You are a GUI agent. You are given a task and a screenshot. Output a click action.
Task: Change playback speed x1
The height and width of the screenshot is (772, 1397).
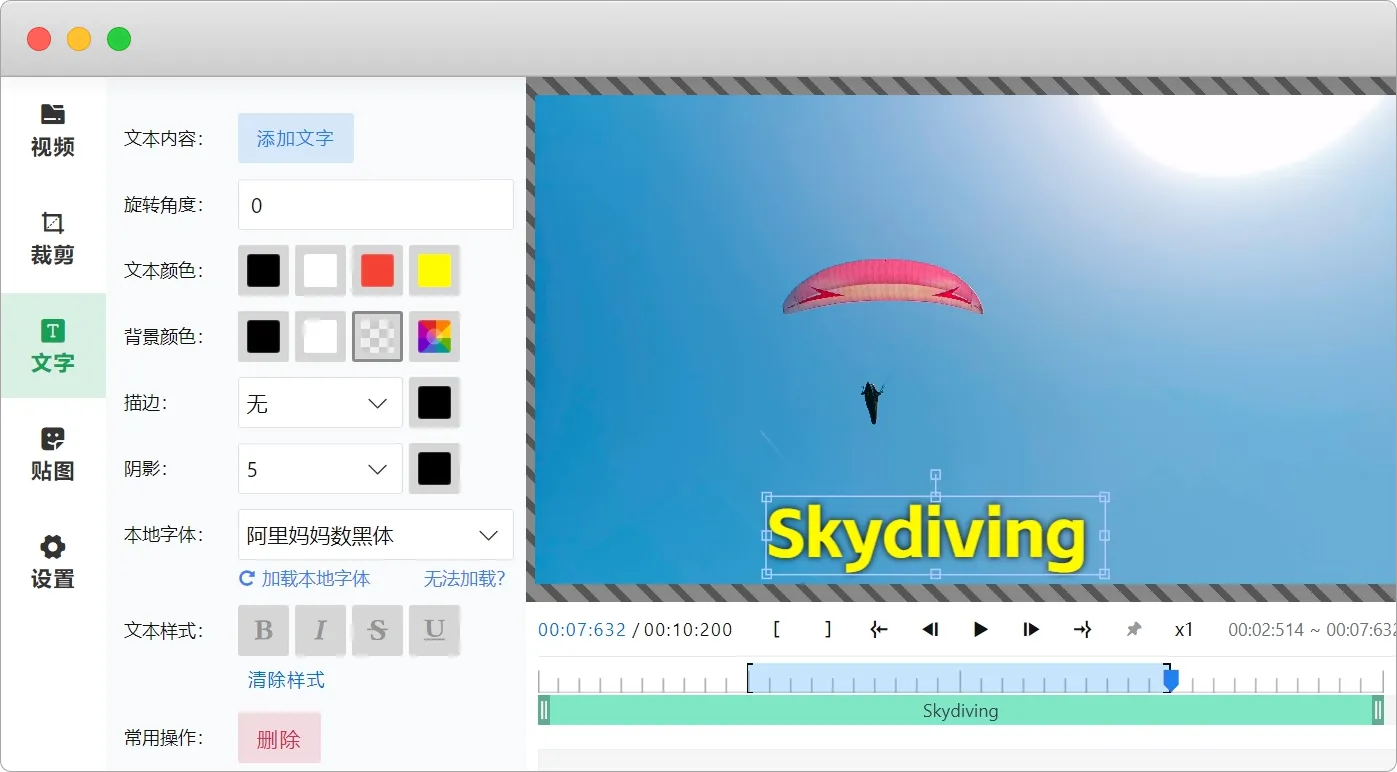(1184, 629)
